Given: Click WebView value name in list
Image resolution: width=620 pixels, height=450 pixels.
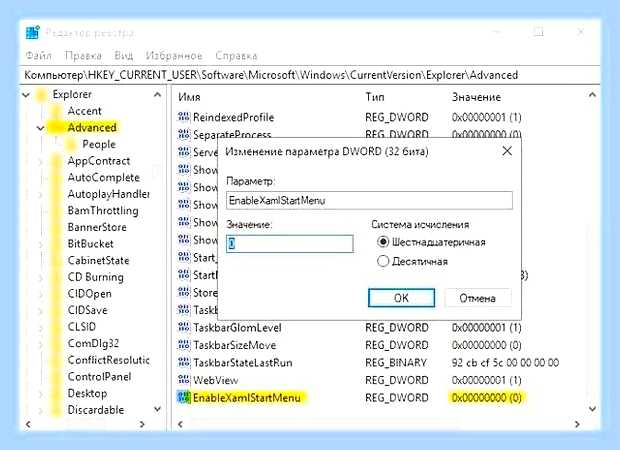Looking at the screenshot, I should tap(215, 380).
